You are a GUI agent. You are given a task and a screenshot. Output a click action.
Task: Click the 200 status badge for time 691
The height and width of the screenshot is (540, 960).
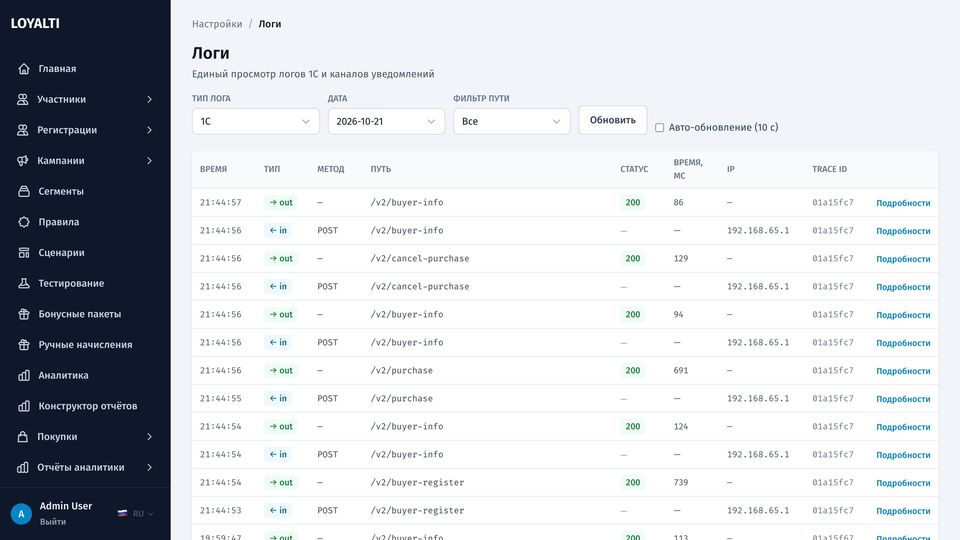click(x=632, y=370)
